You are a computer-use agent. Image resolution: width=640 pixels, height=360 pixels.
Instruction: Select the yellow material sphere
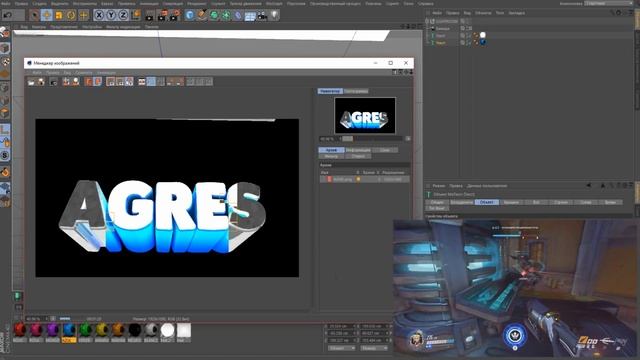102,330
